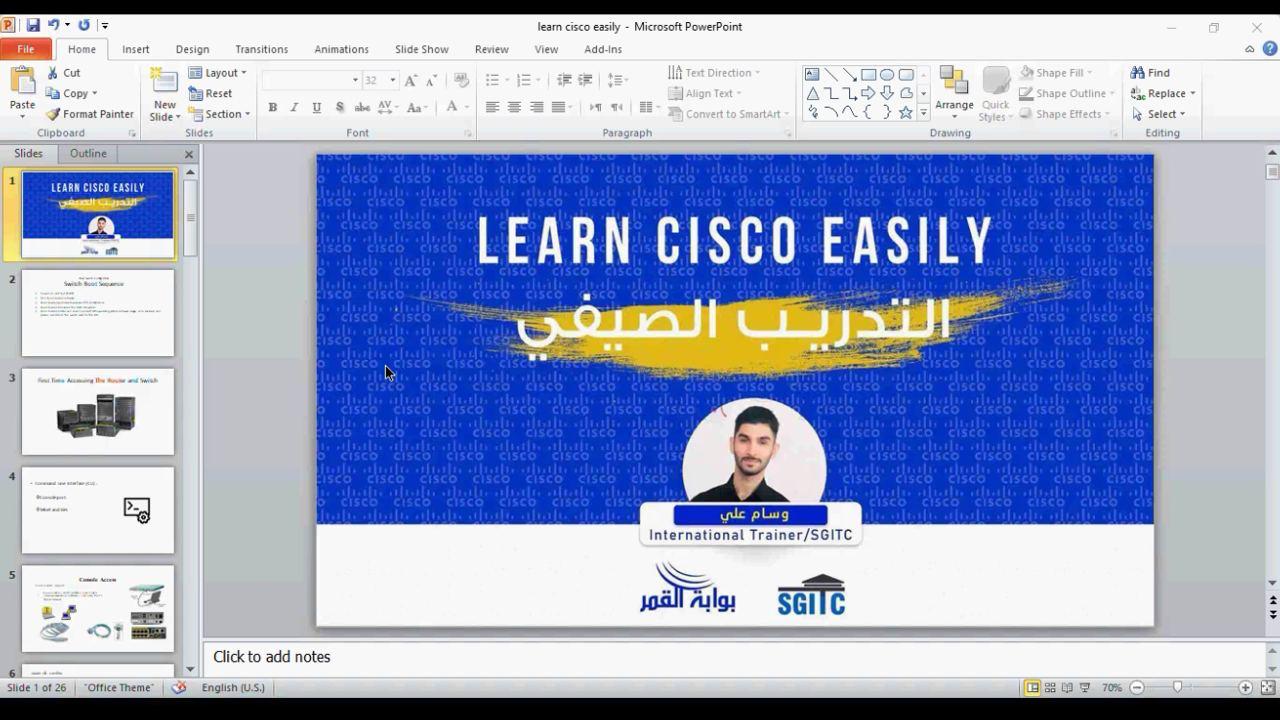Image resolution: width=1280 pixels, height=720 pixels.
Task: Click the spell check icon in status bar
Action: (179, 688)
